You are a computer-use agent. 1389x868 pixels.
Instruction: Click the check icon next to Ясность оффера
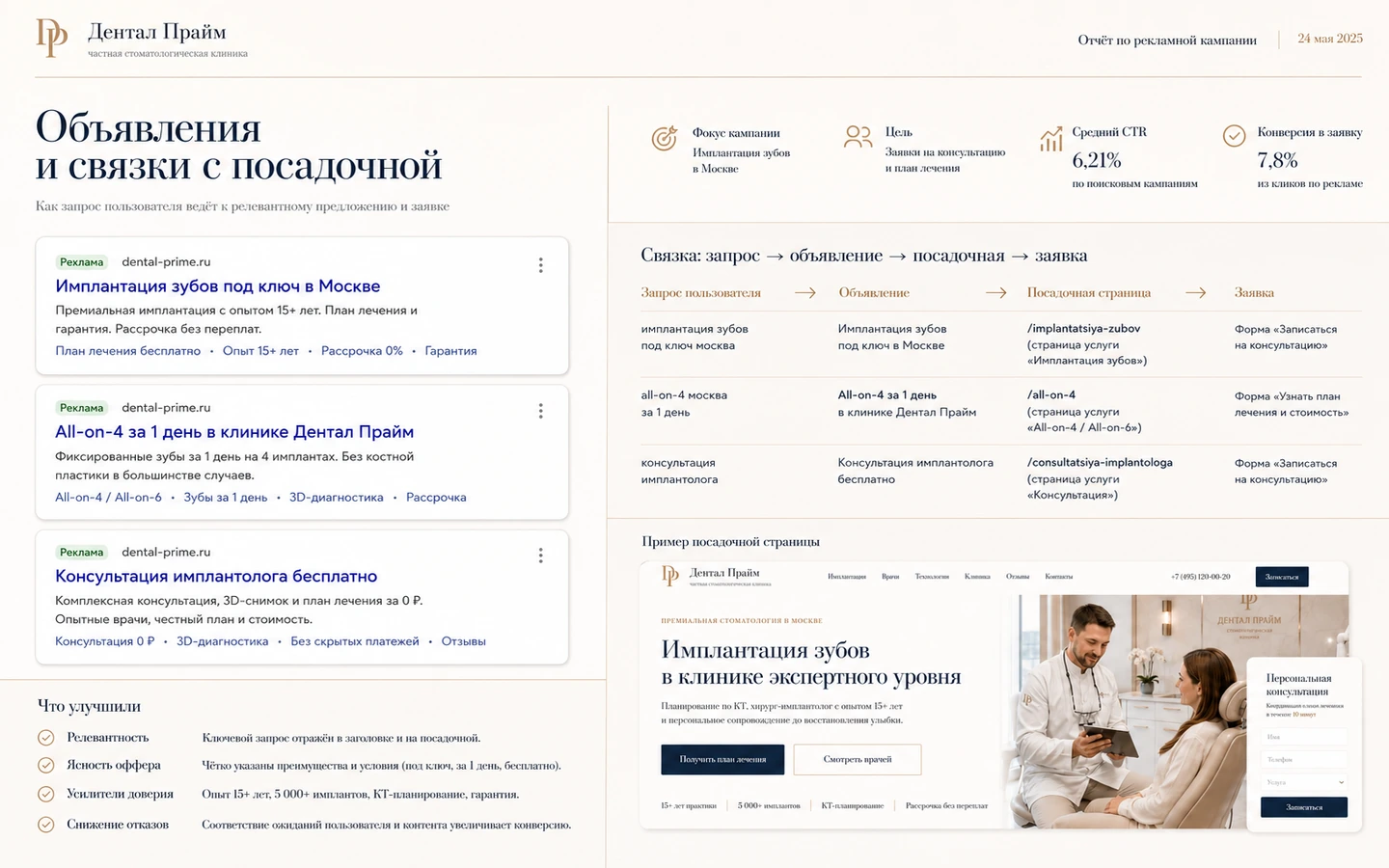click(x=45, y=765)
